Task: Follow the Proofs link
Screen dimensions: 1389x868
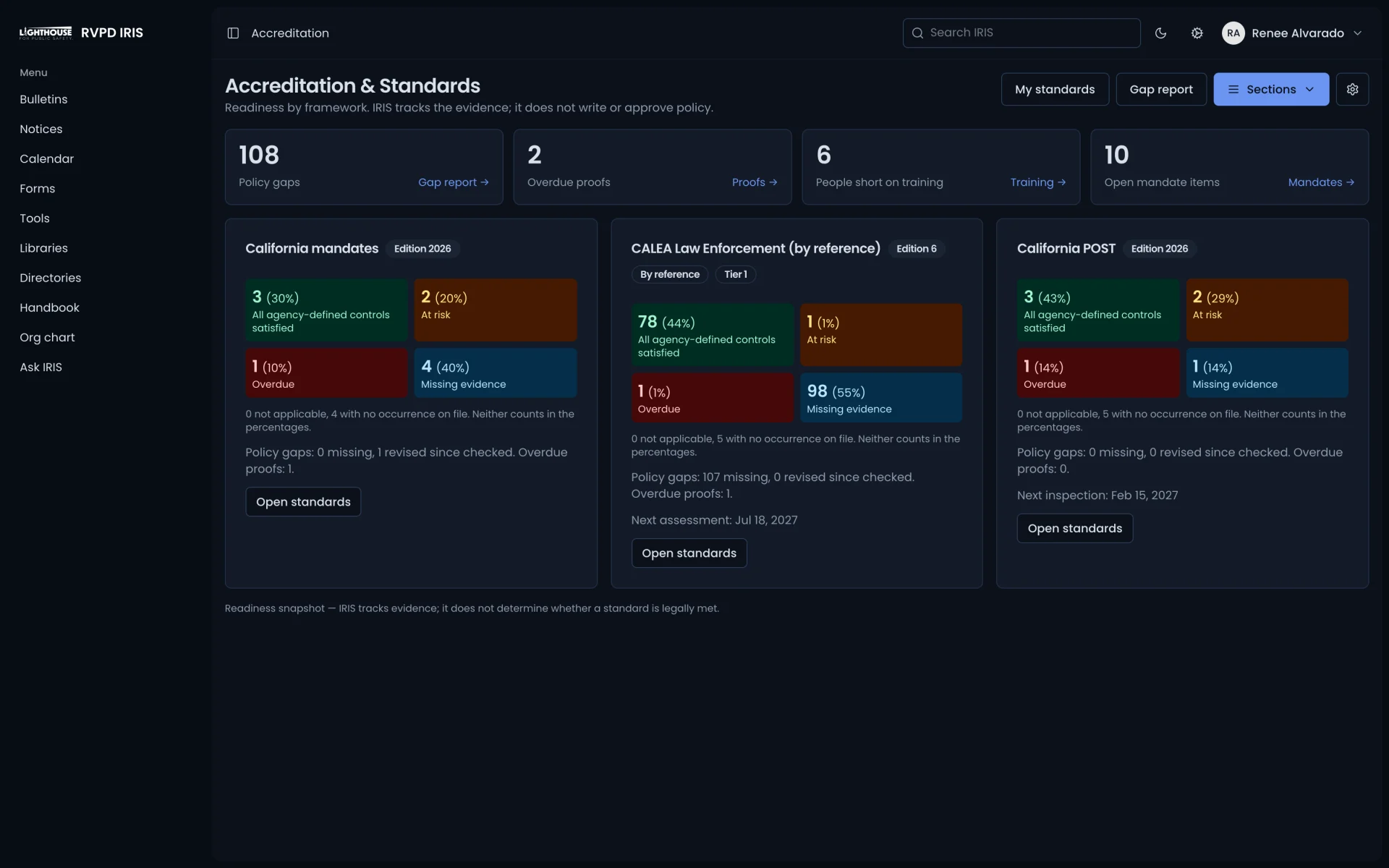Action: [755, 182]
